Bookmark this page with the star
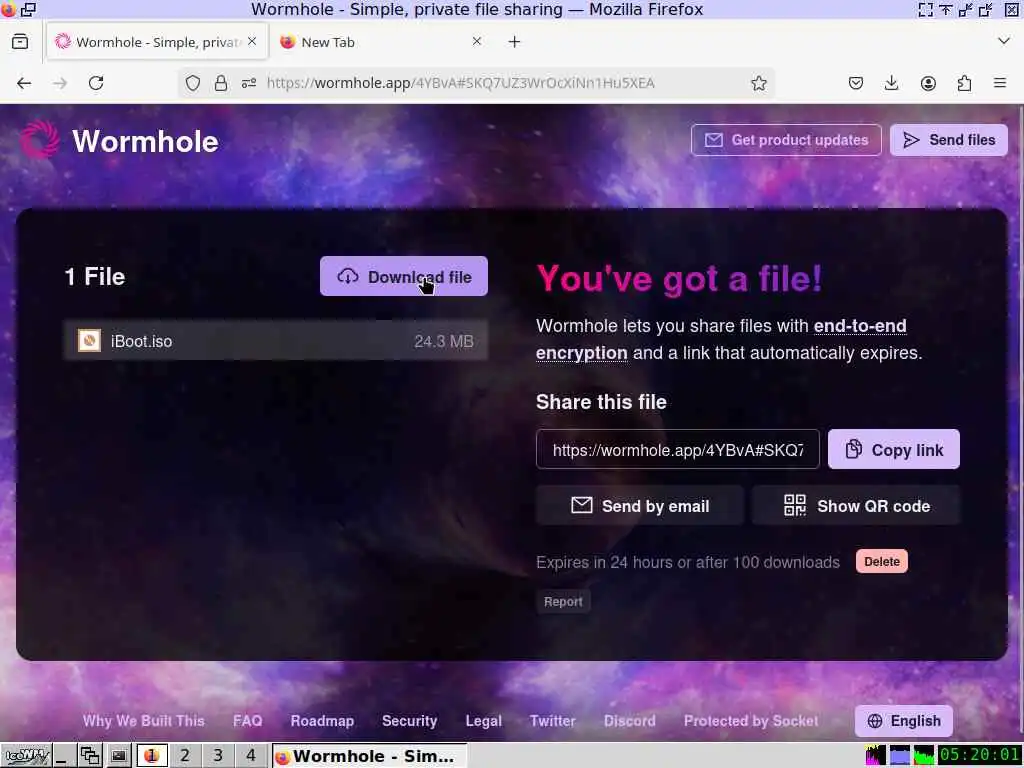The image size is (1024, 768). pyautogui.click(x=758, y=83)
